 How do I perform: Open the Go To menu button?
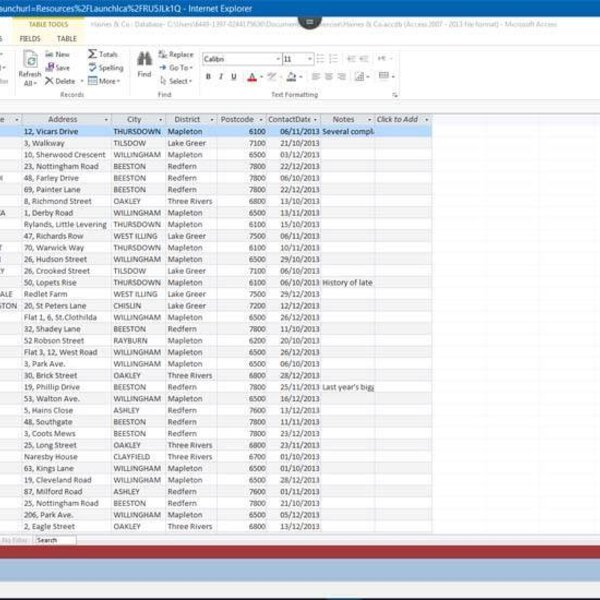point(178,68)
